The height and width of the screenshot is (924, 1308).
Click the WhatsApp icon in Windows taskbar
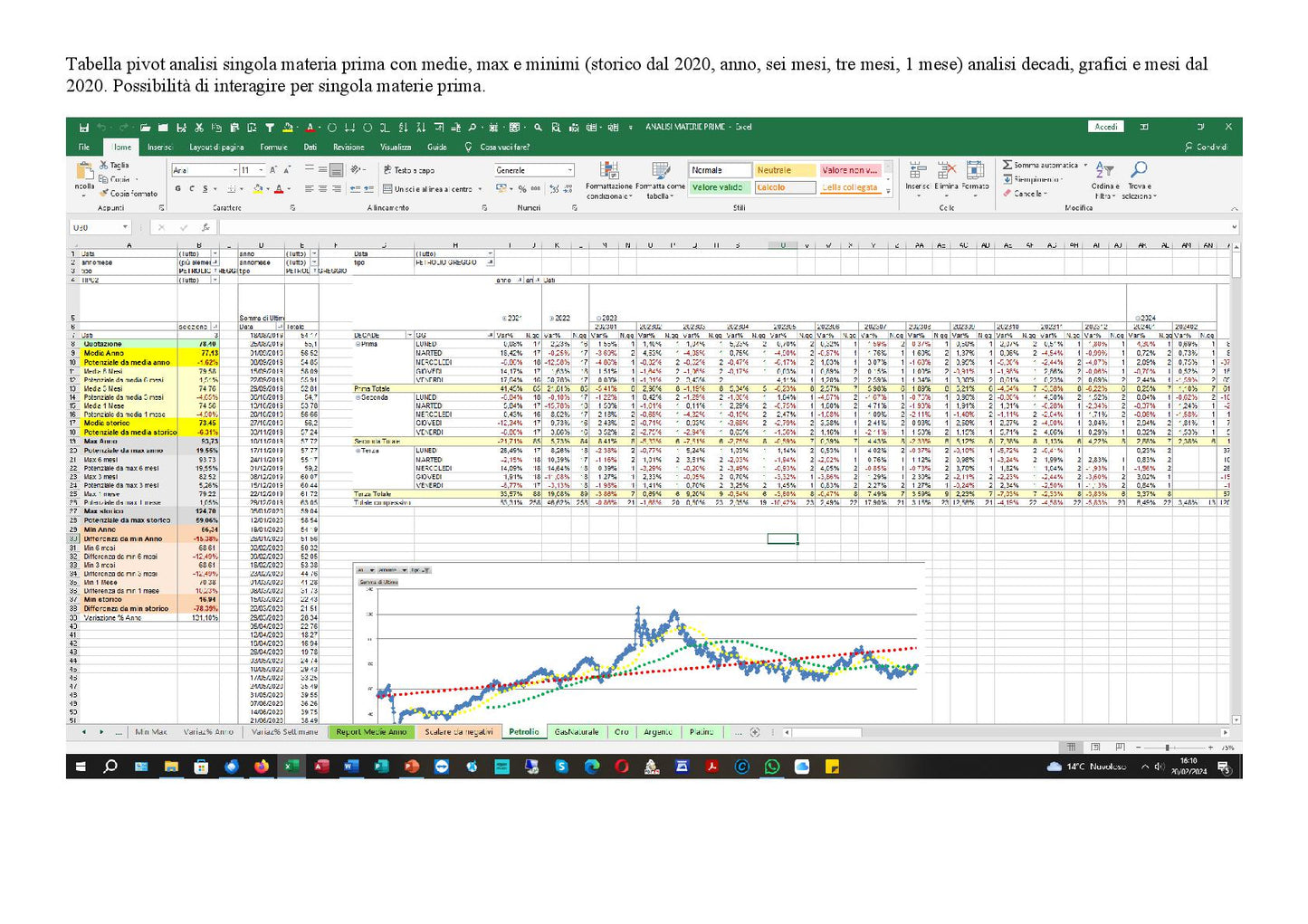(x=771, y=767)
